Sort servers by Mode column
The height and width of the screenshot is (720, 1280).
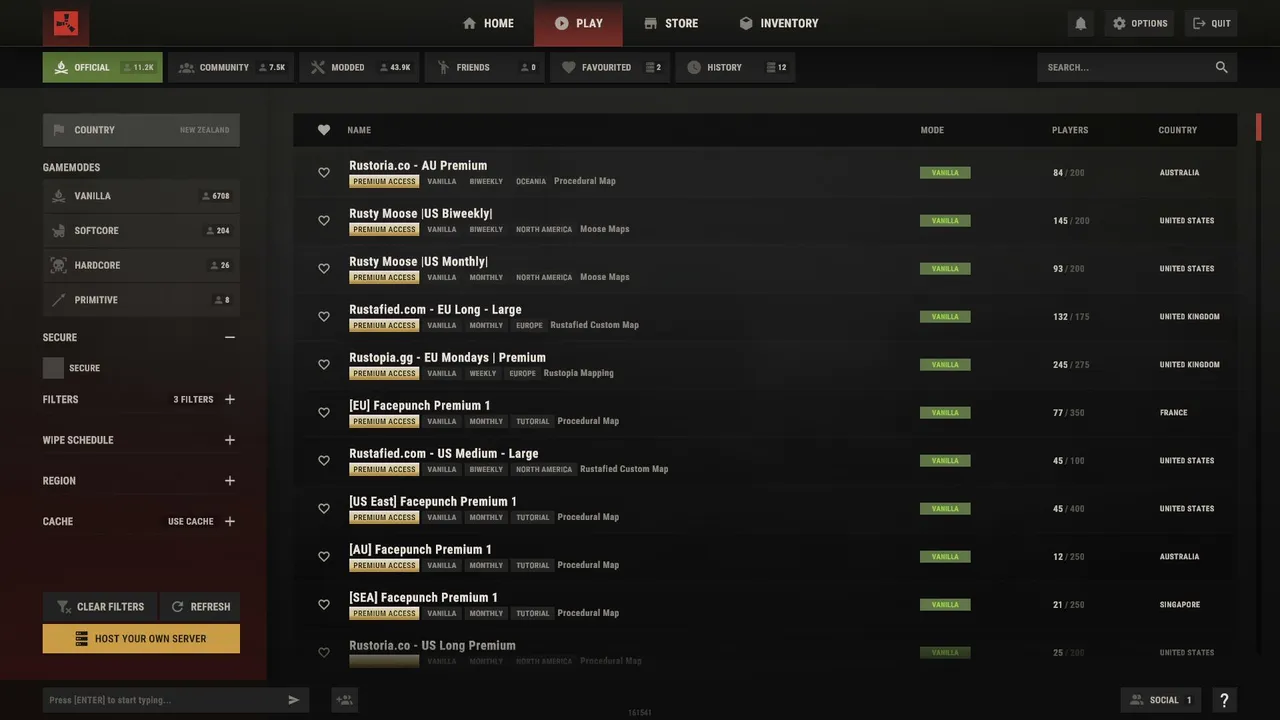[x=932, y=130]
